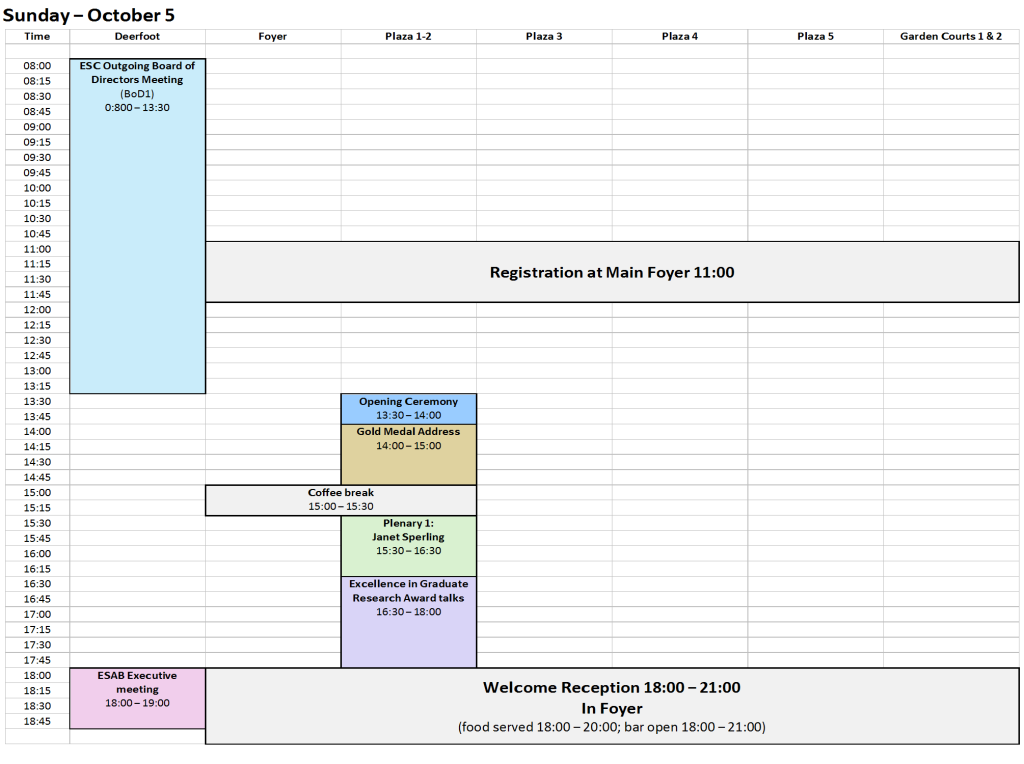1024x764 pixels.
Task: Click the 12:30 label in Time column
Action: pos(37,340)
